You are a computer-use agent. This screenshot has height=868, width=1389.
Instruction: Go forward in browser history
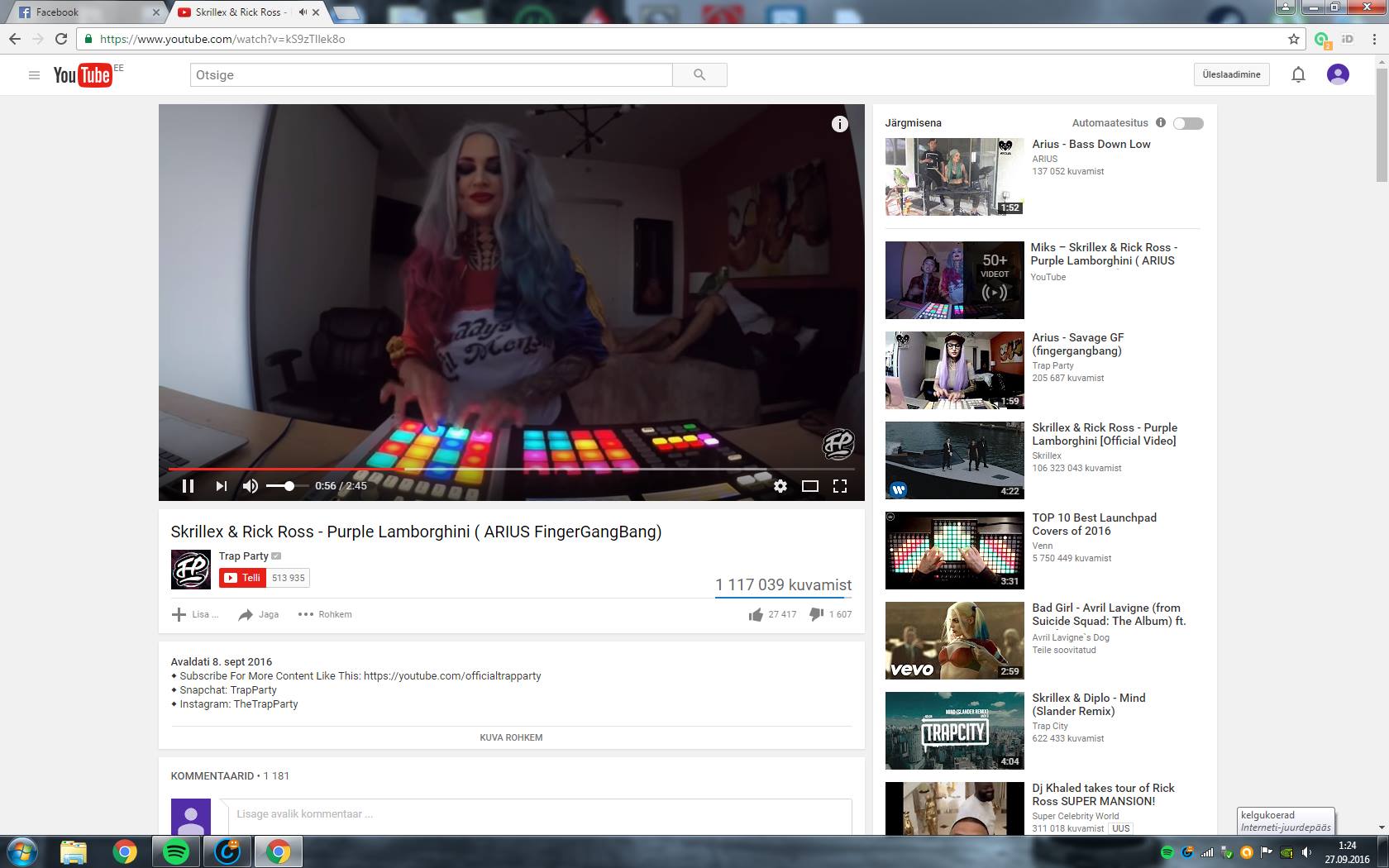[38, 39]
